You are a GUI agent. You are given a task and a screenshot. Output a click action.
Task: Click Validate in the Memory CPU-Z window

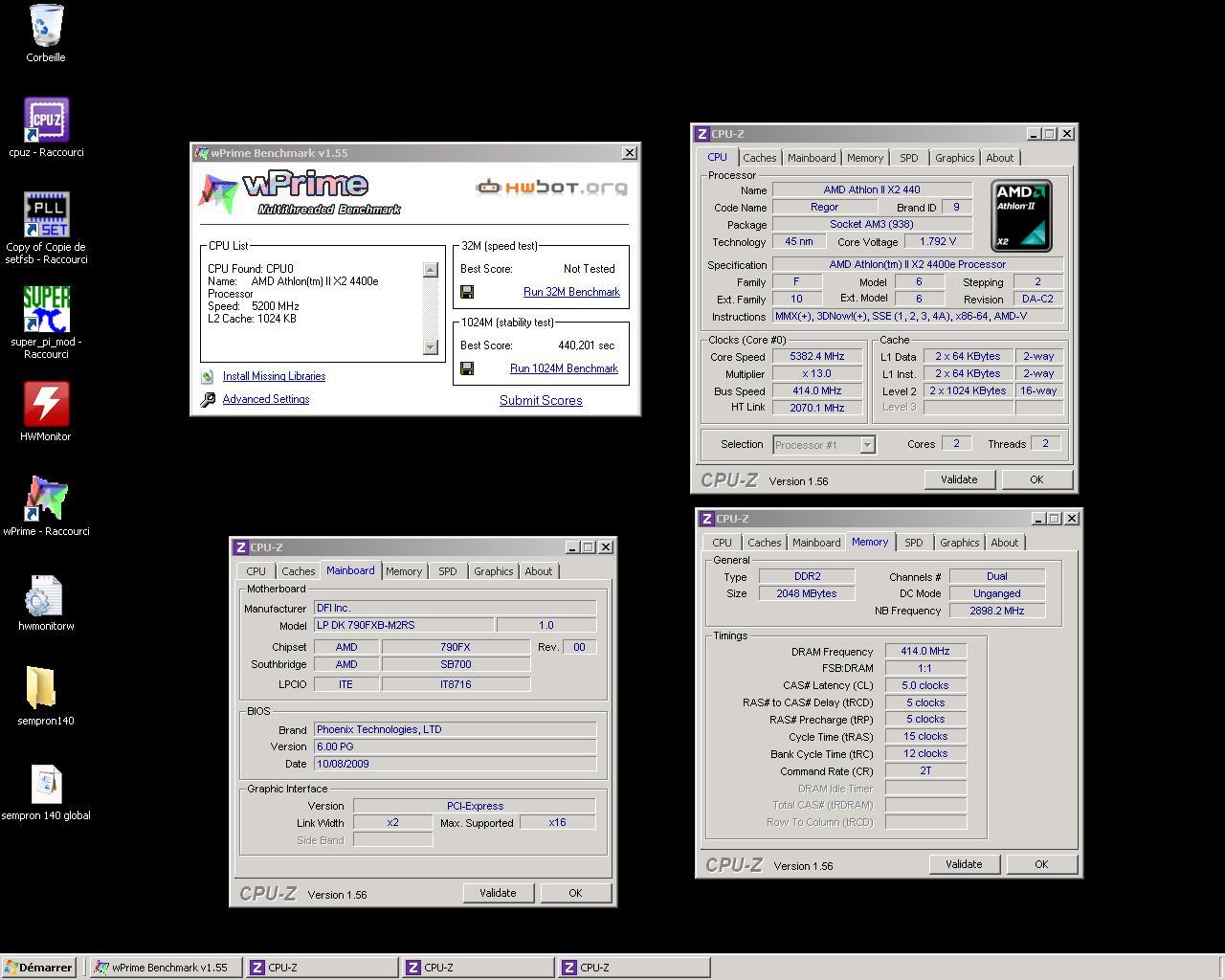[964, 864]
